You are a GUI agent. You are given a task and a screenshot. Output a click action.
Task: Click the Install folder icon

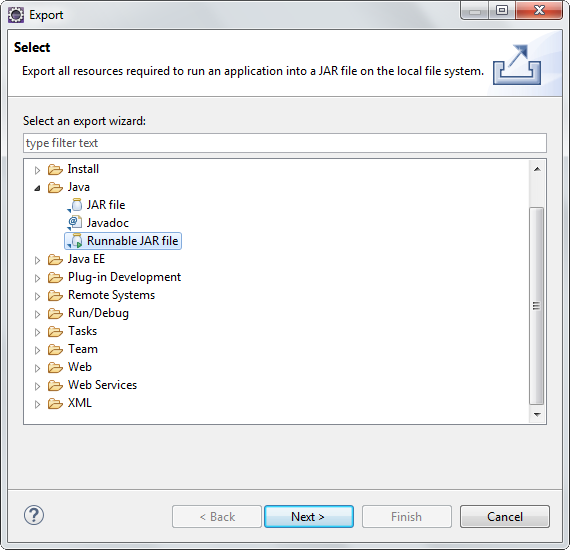point(55,169)
